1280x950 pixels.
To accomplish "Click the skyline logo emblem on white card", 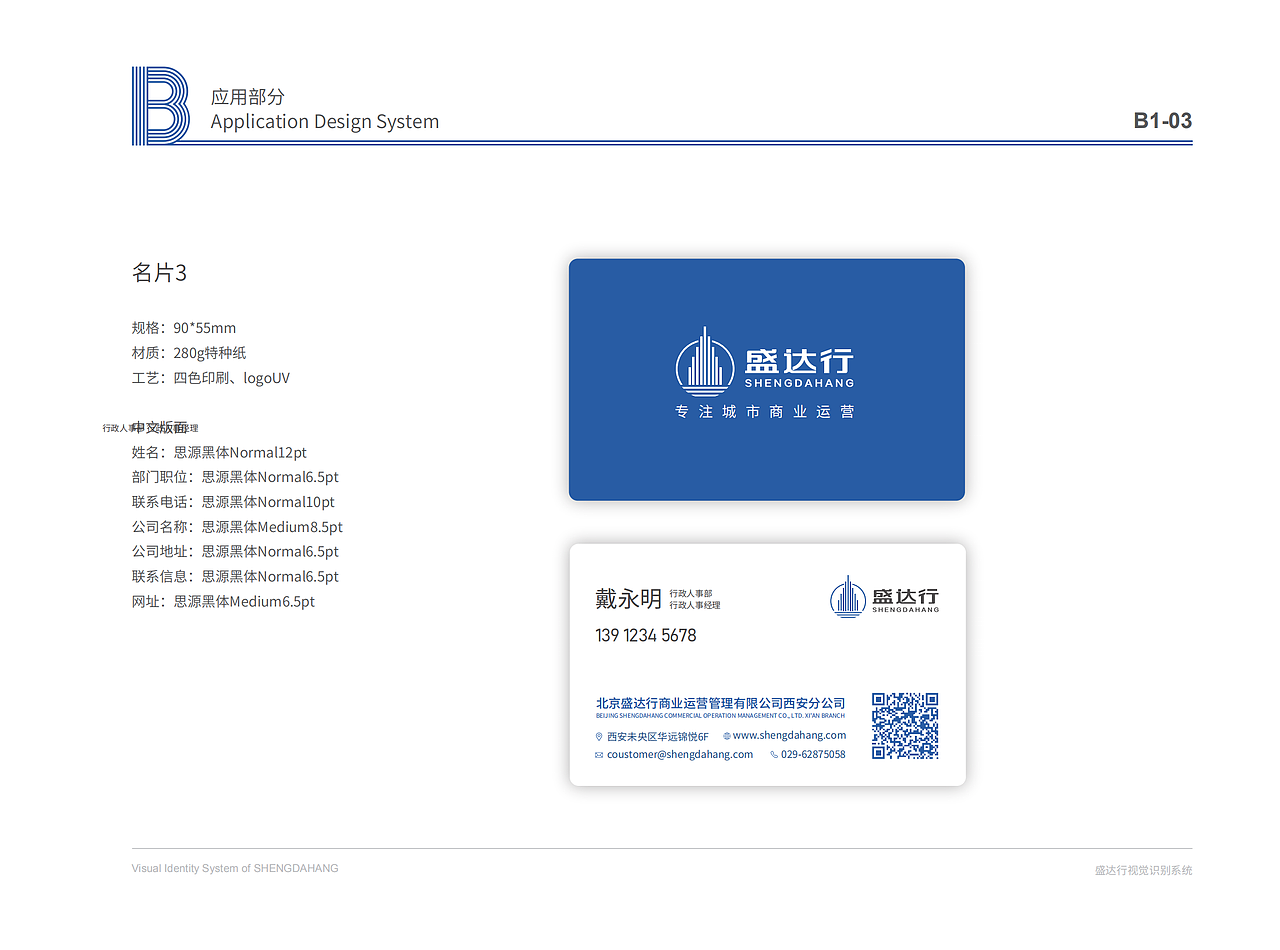I will [848, 597].
